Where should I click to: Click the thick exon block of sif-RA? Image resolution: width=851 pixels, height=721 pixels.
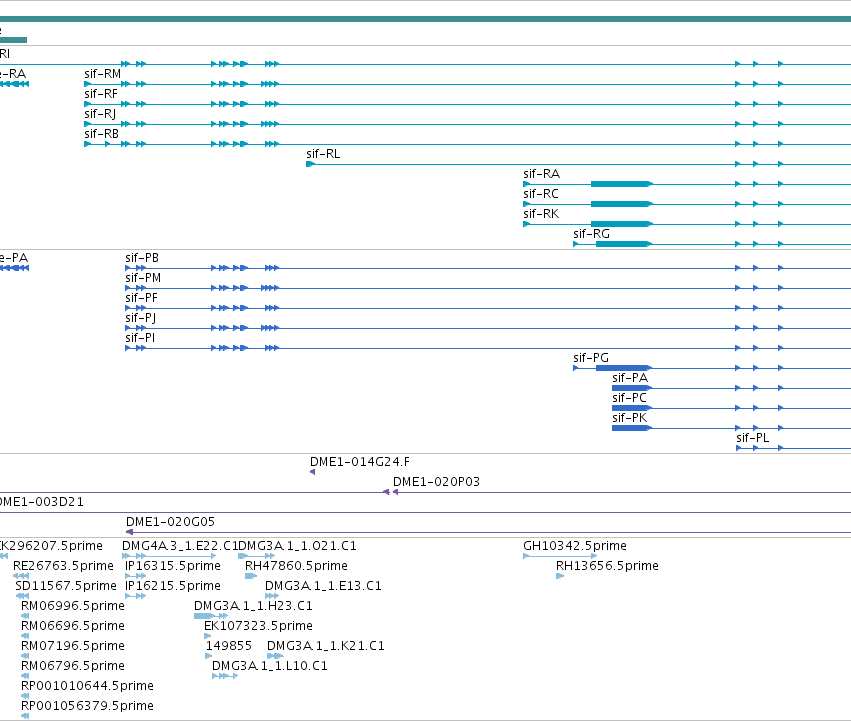pos(620,184)
